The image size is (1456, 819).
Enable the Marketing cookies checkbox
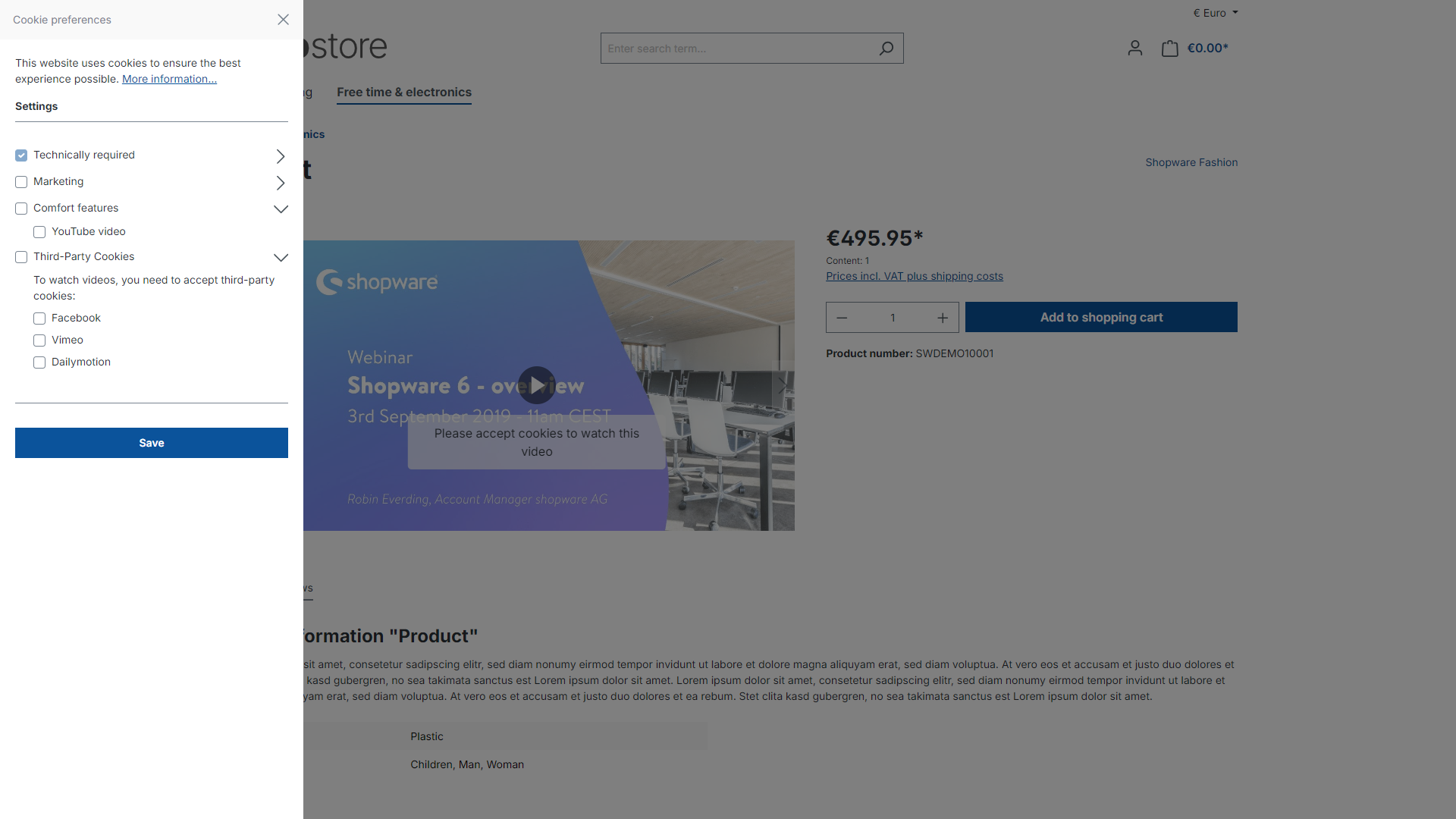click(21, 182)
